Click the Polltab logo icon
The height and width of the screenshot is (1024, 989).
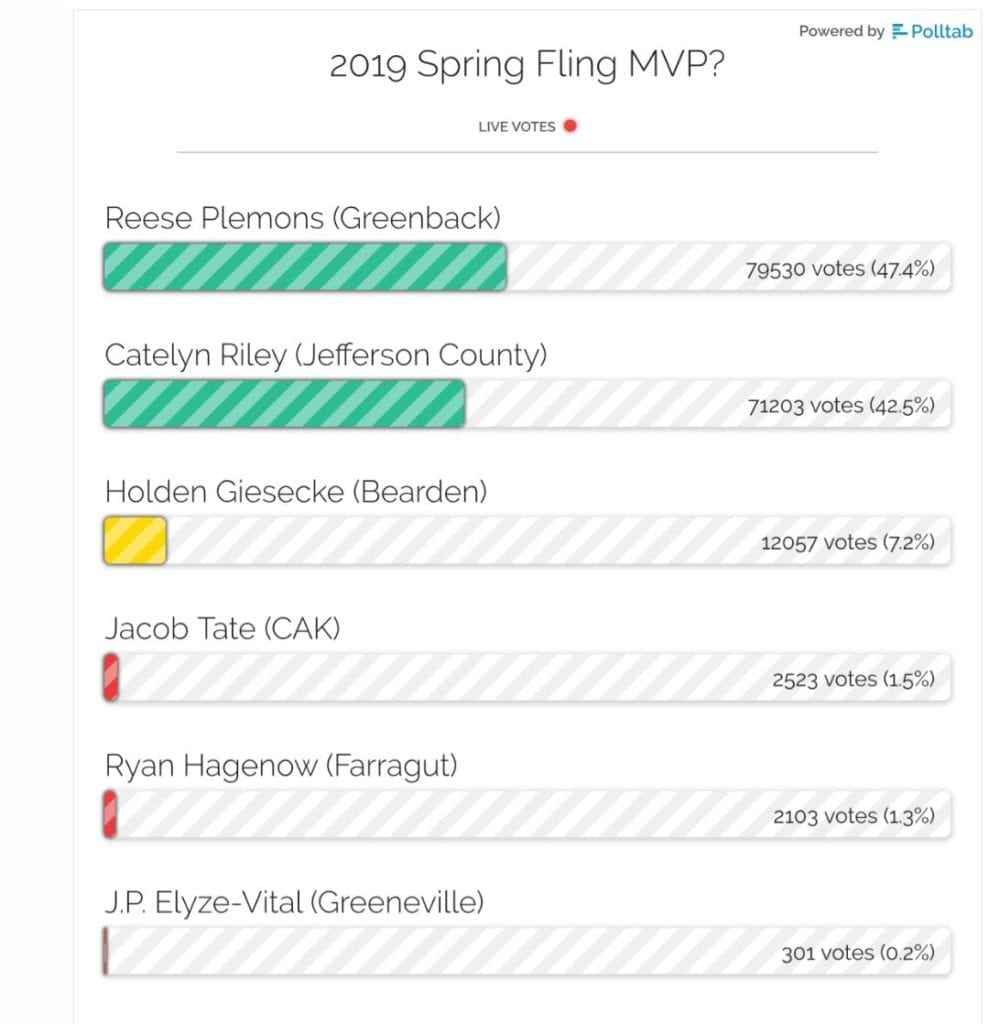(900, 31)
